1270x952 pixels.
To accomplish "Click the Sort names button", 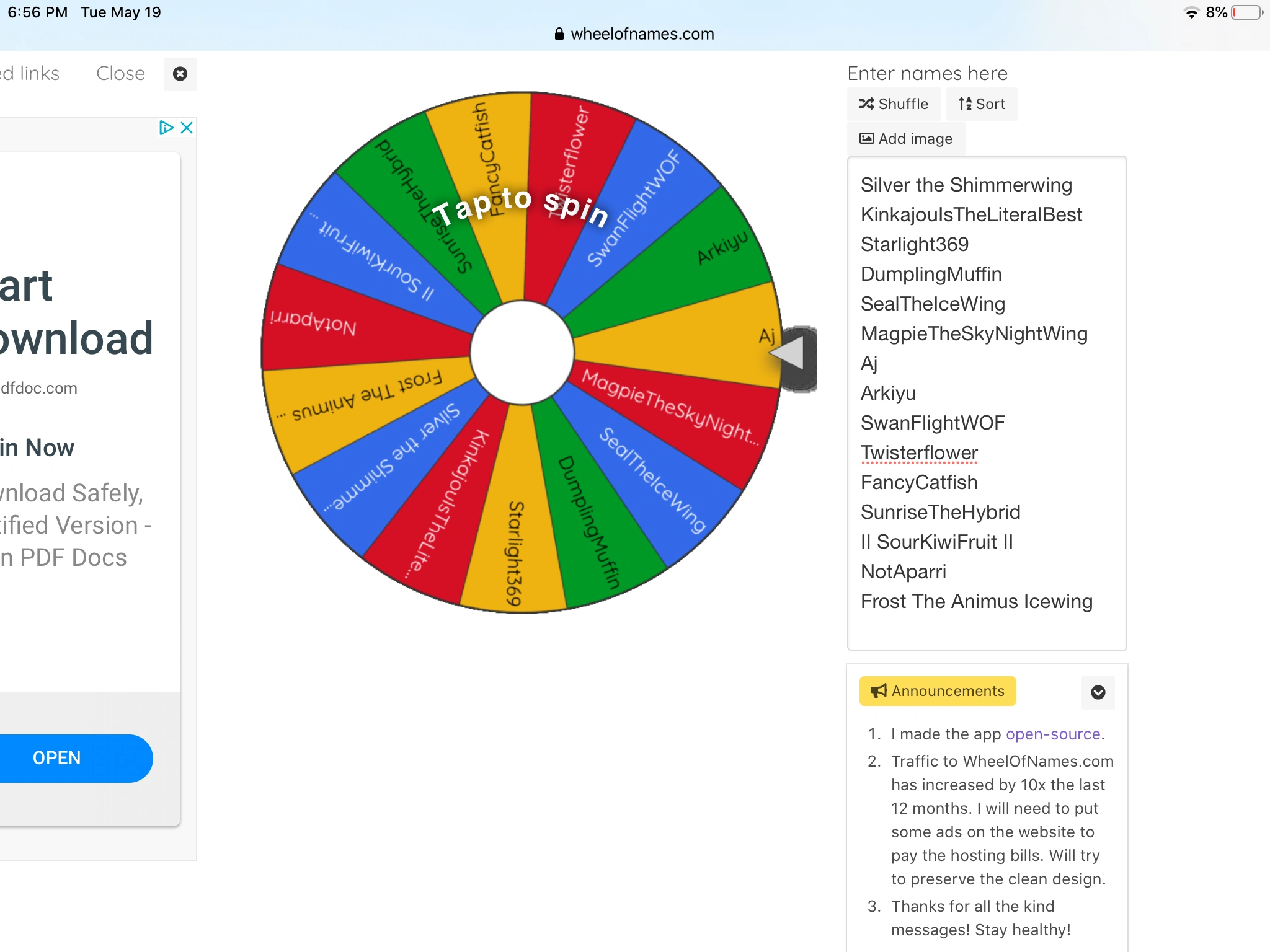I will 982,104.
